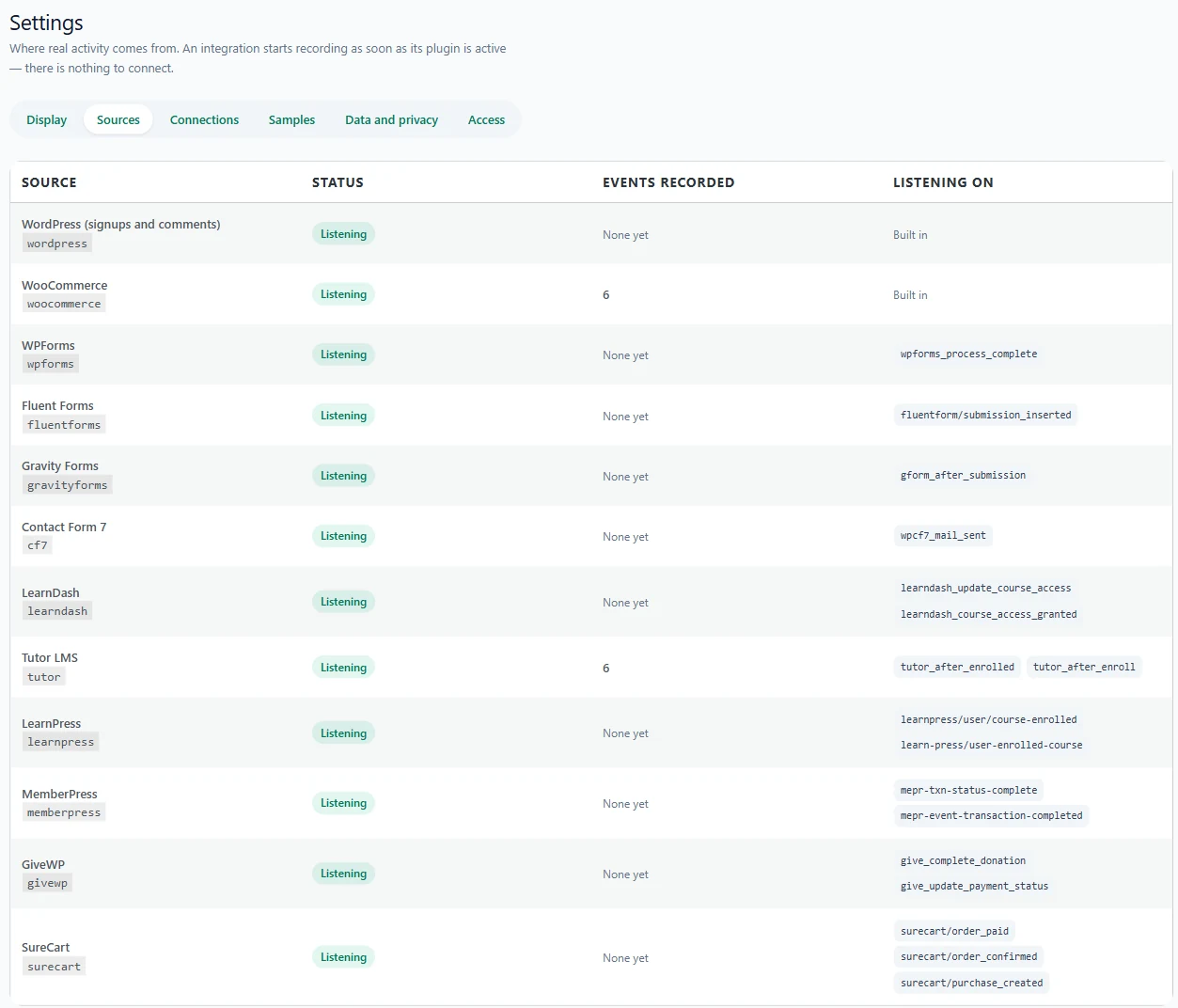Click the fluentforms slug code label
Viewport: 1178px width, 1008px height.
click(64, 425)
